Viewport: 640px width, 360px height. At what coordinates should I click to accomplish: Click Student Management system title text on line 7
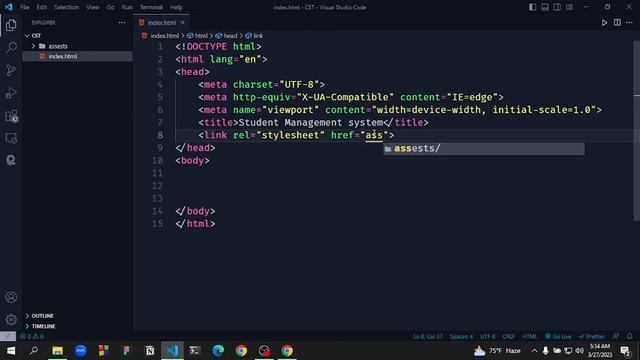coord(311,122)
